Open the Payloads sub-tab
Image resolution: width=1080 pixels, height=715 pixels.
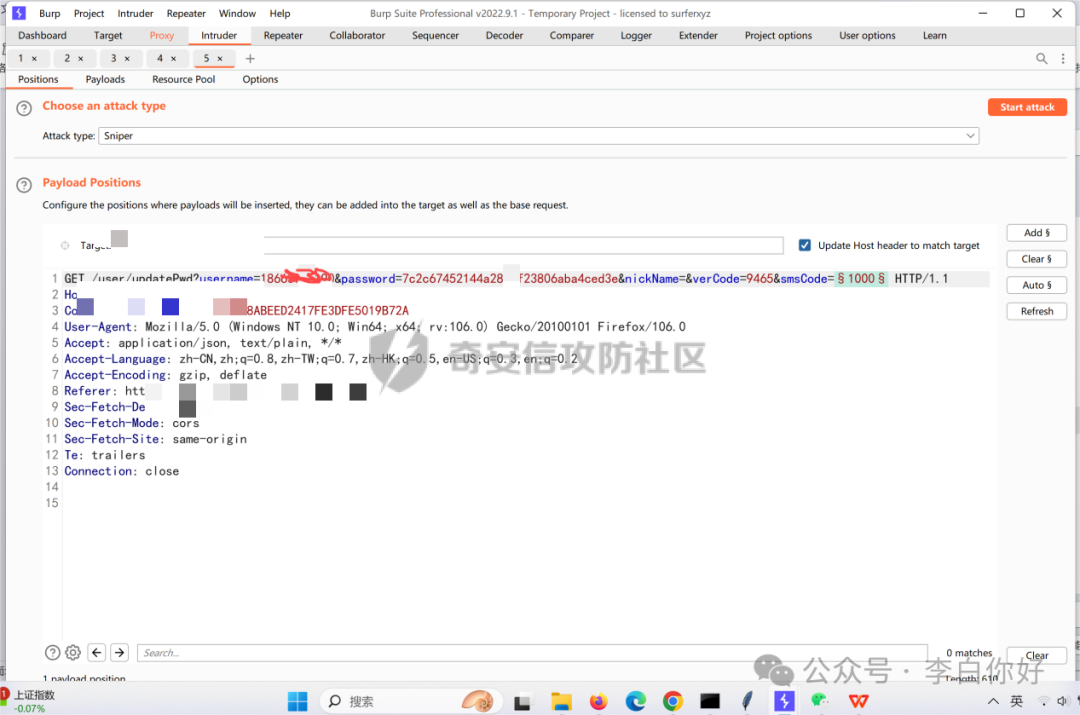coord(105,79)
